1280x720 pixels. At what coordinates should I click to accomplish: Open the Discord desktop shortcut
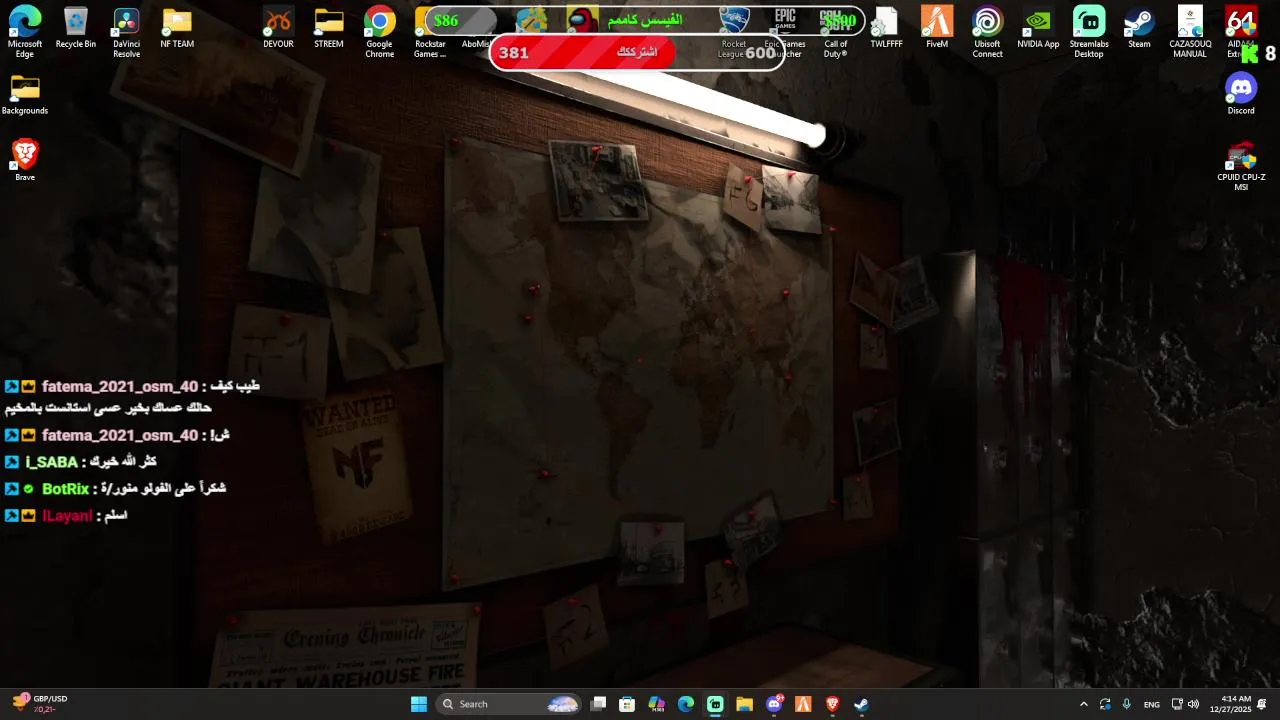pyautogui.click(x=1241, y=94)
